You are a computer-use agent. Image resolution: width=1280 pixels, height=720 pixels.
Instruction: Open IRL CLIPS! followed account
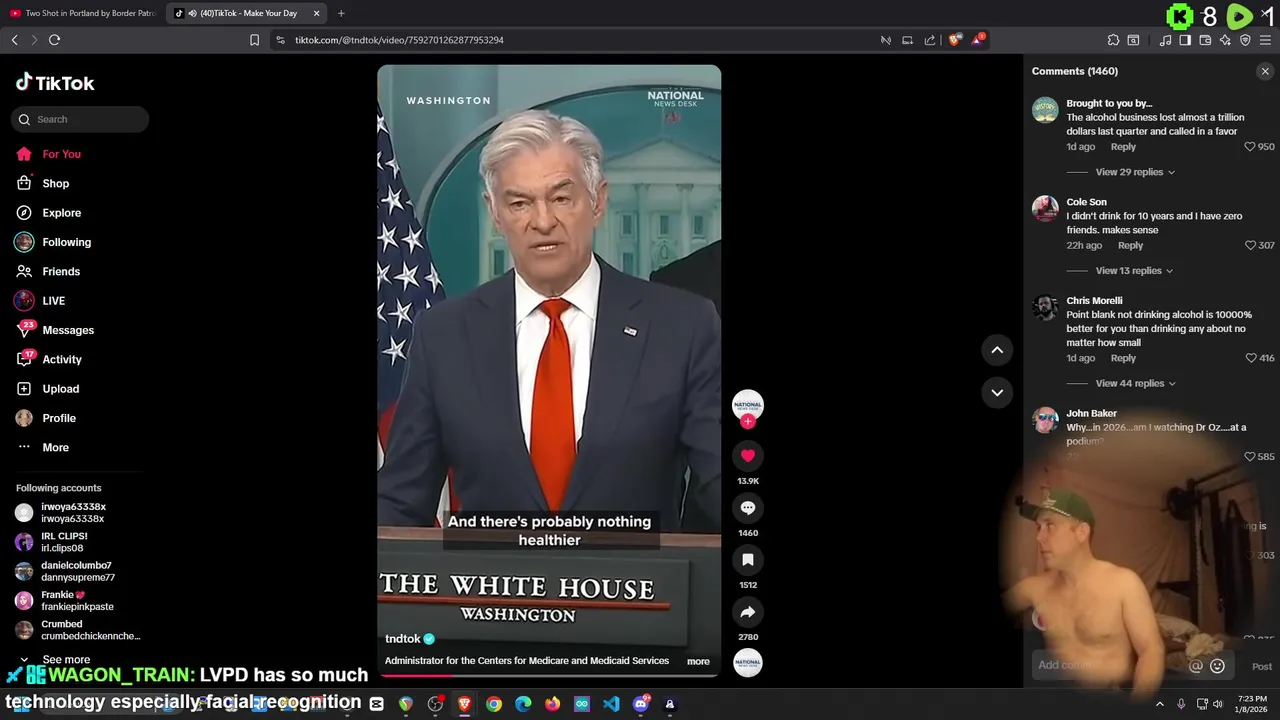52,542
